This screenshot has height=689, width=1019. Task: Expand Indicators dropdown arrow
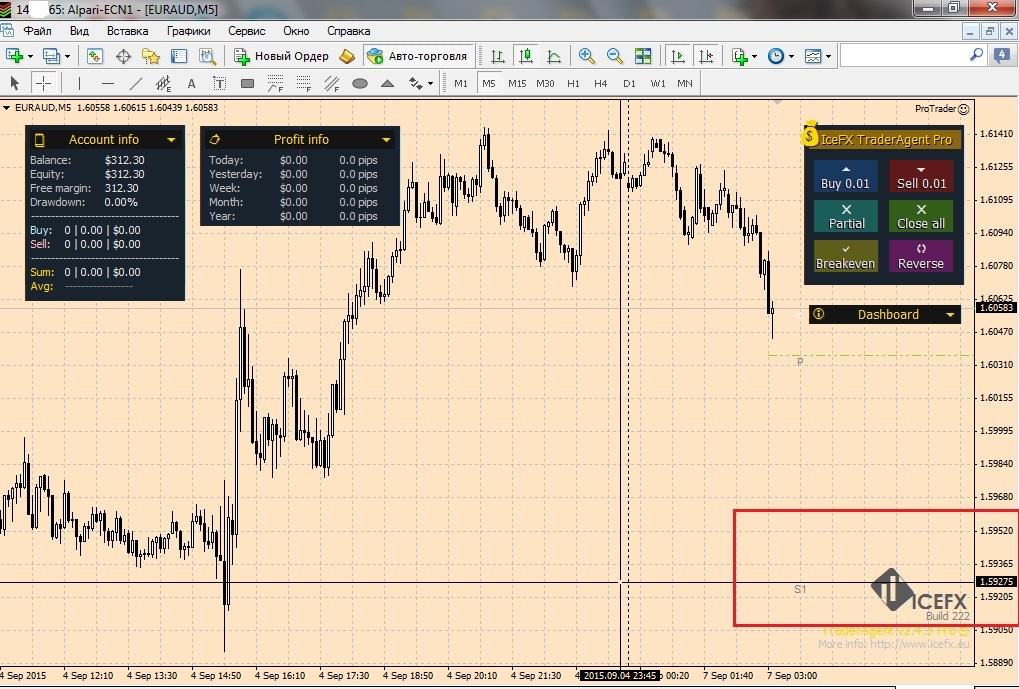(755, 57)
